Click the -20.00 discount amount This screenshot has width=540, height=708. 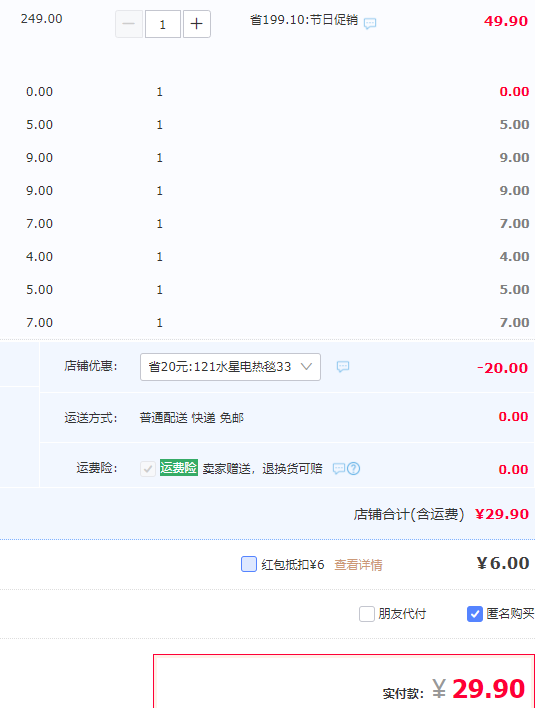[502, 368]
